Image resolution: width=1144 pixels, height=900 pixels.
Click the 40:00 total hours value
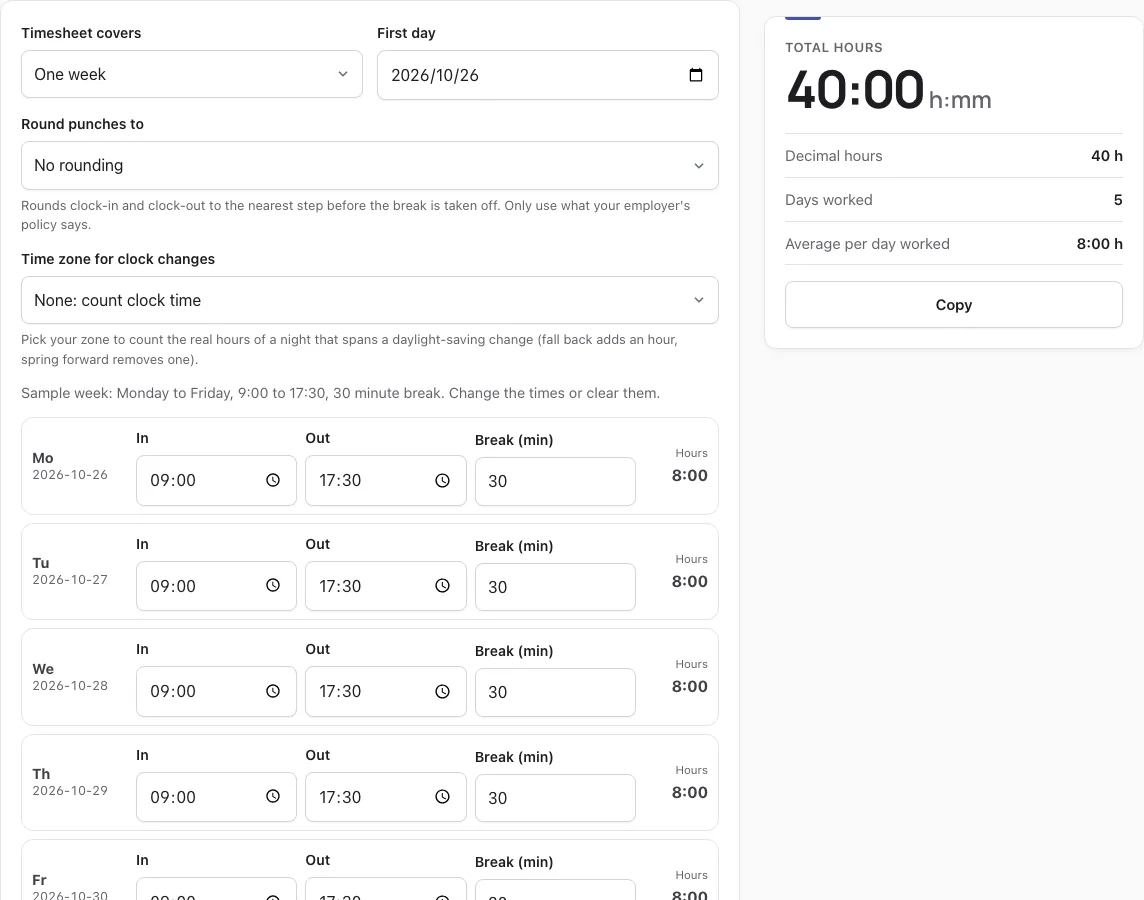tap(855, 90)
